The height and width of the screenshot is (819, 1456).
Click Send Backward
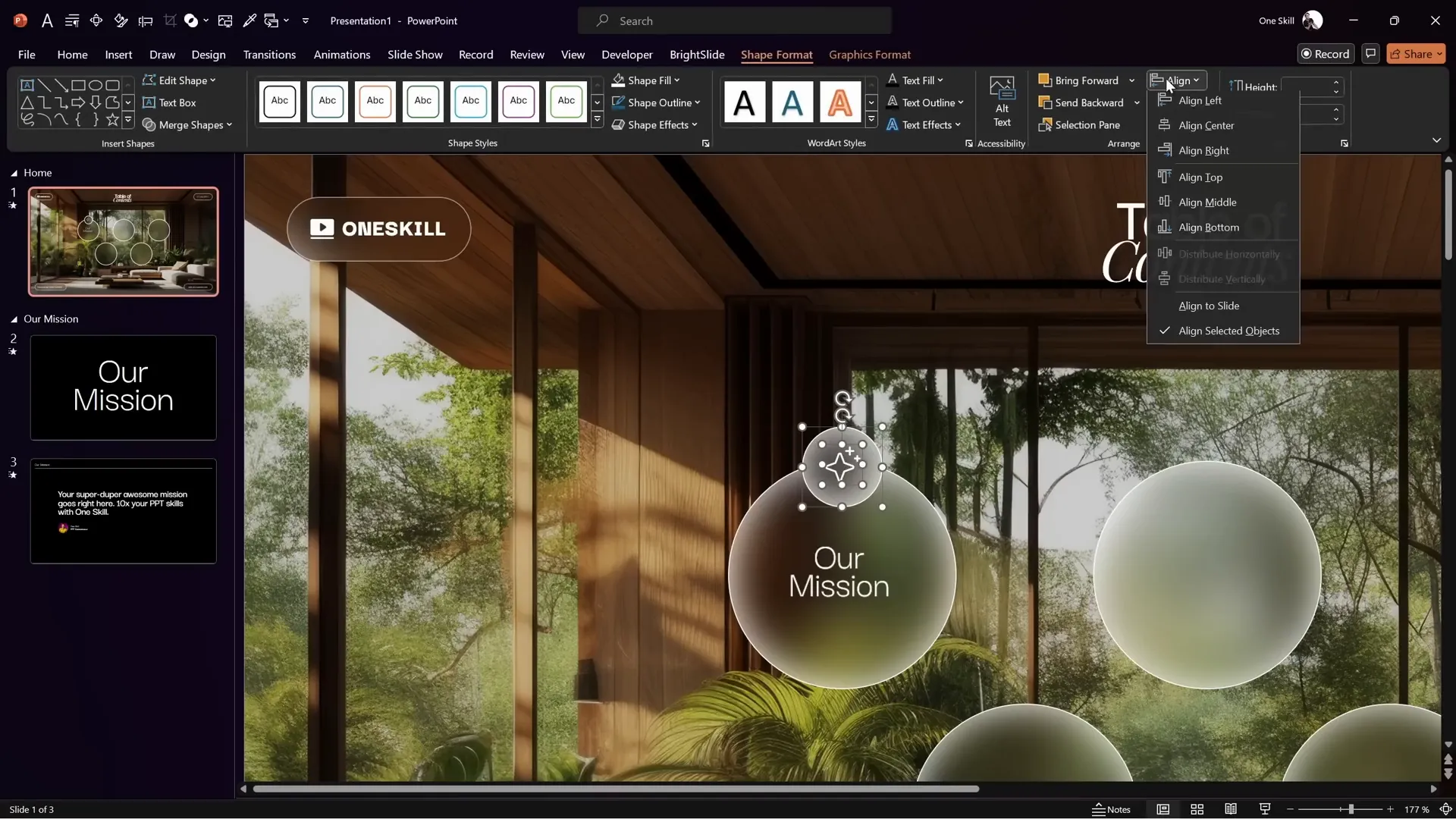[1081, 102]
